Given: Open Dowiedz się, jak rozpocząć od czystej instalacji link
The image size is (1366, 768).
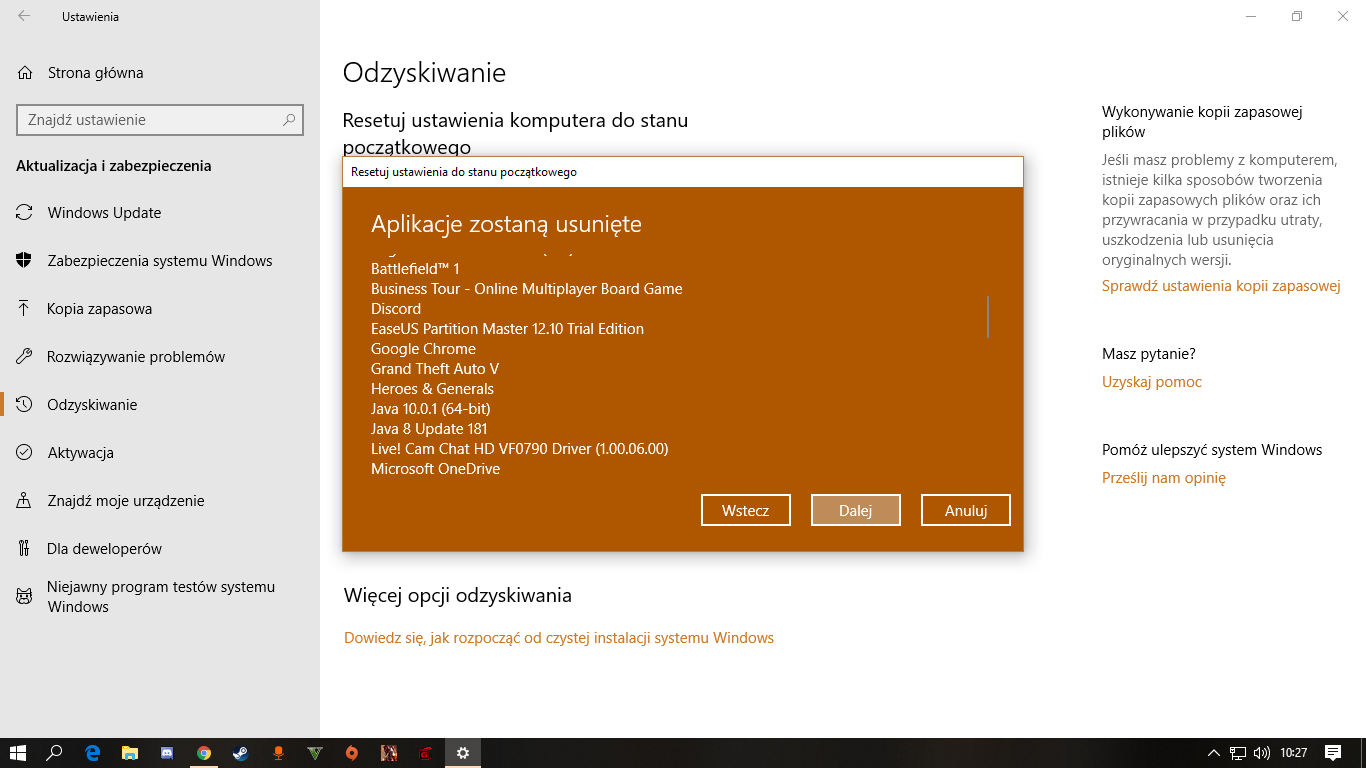Looking at the screenshot, I should (x=559, y=638).
